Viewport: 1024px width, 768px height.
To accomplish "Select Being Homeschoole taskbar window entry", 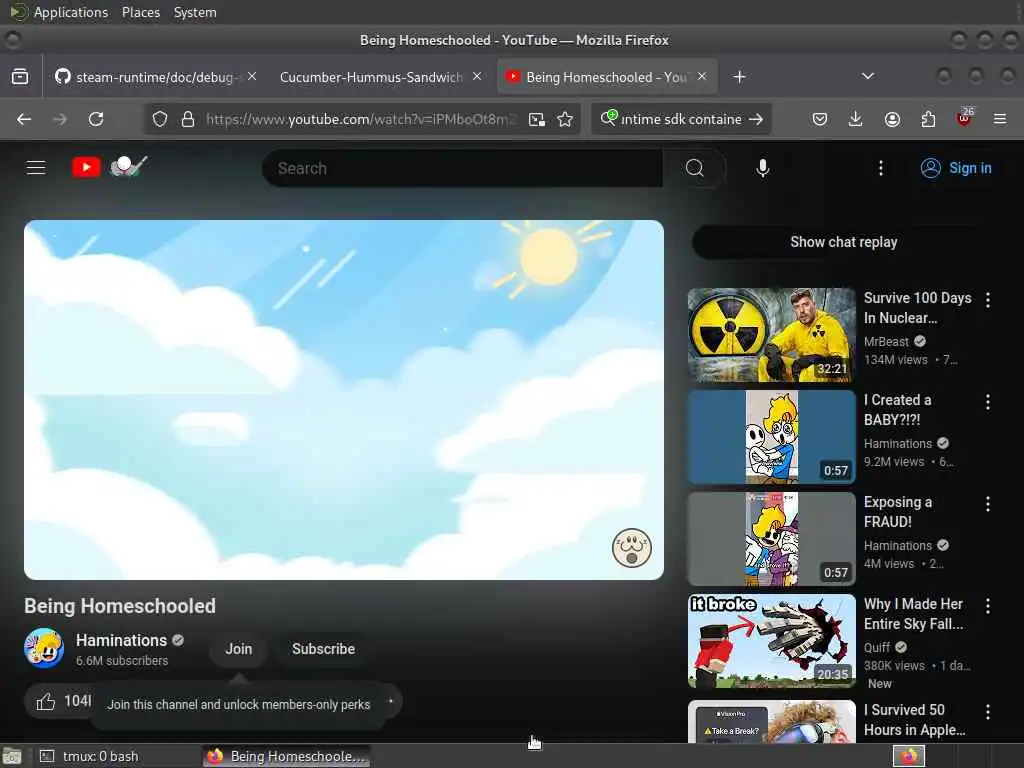I will pos(286,756).
